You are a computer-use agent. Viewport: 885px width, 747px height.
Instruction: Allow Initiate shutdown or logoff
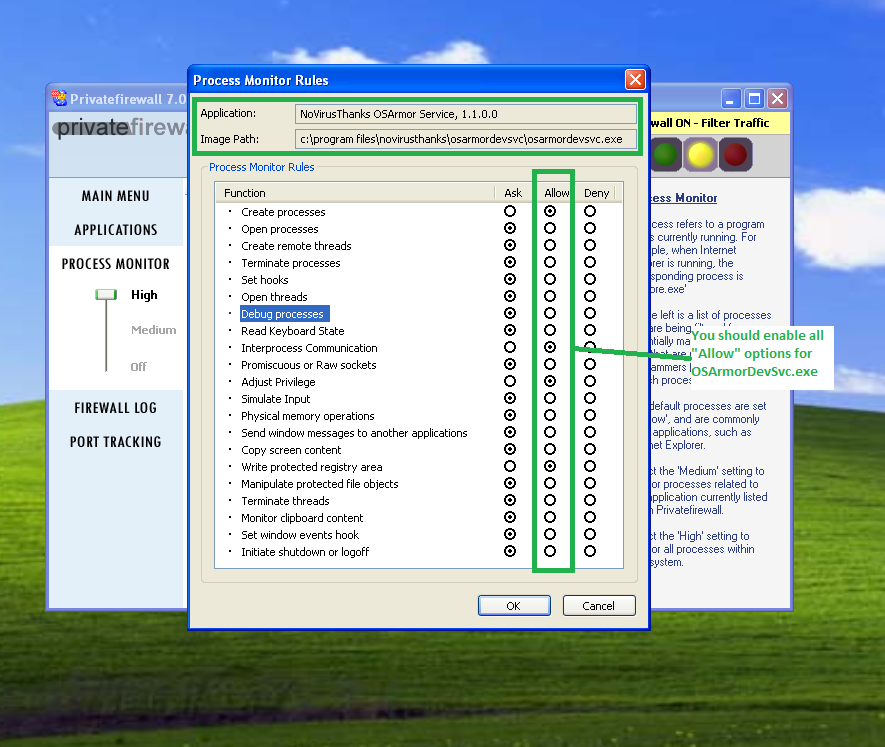point(550,551)
